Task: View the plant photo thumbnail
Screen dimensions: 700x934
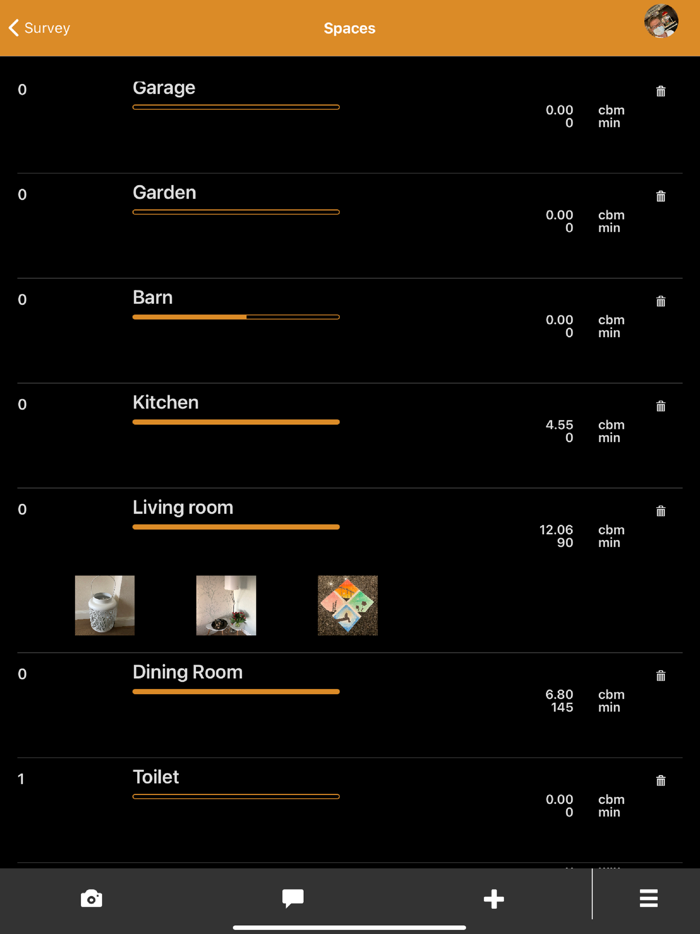Action: pos(226,605)
